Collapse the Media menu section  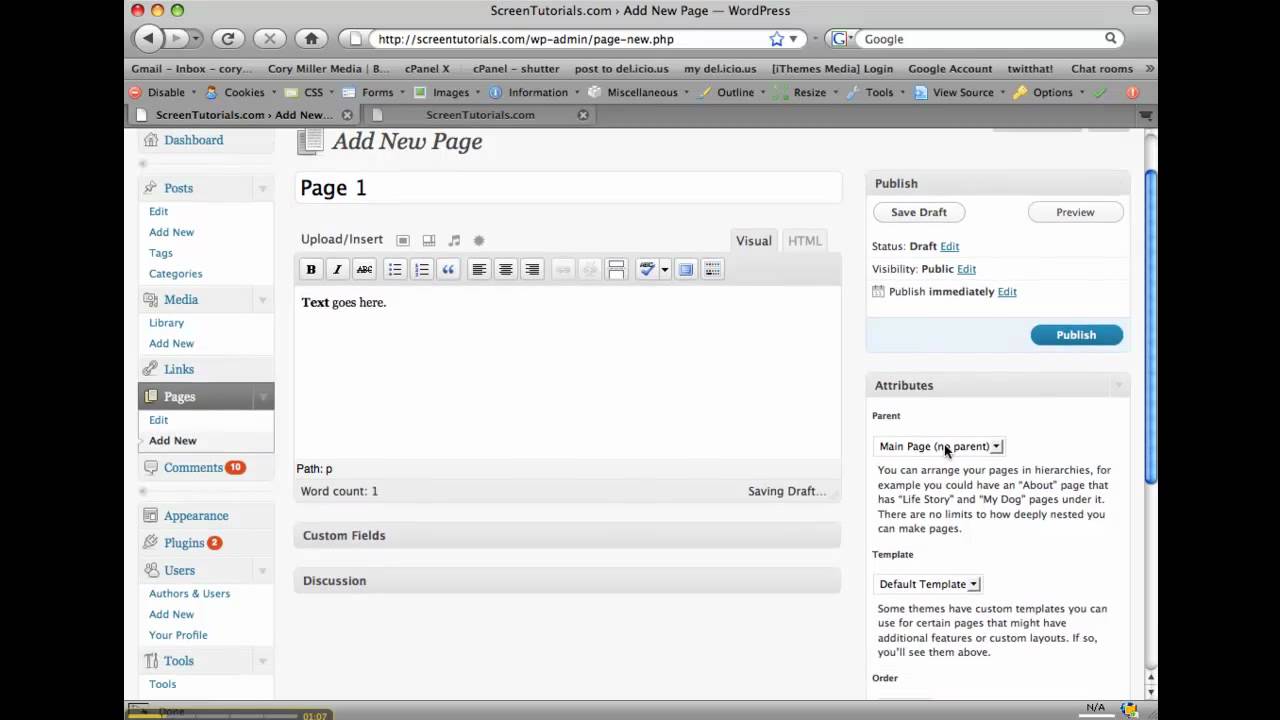[263, 299]
